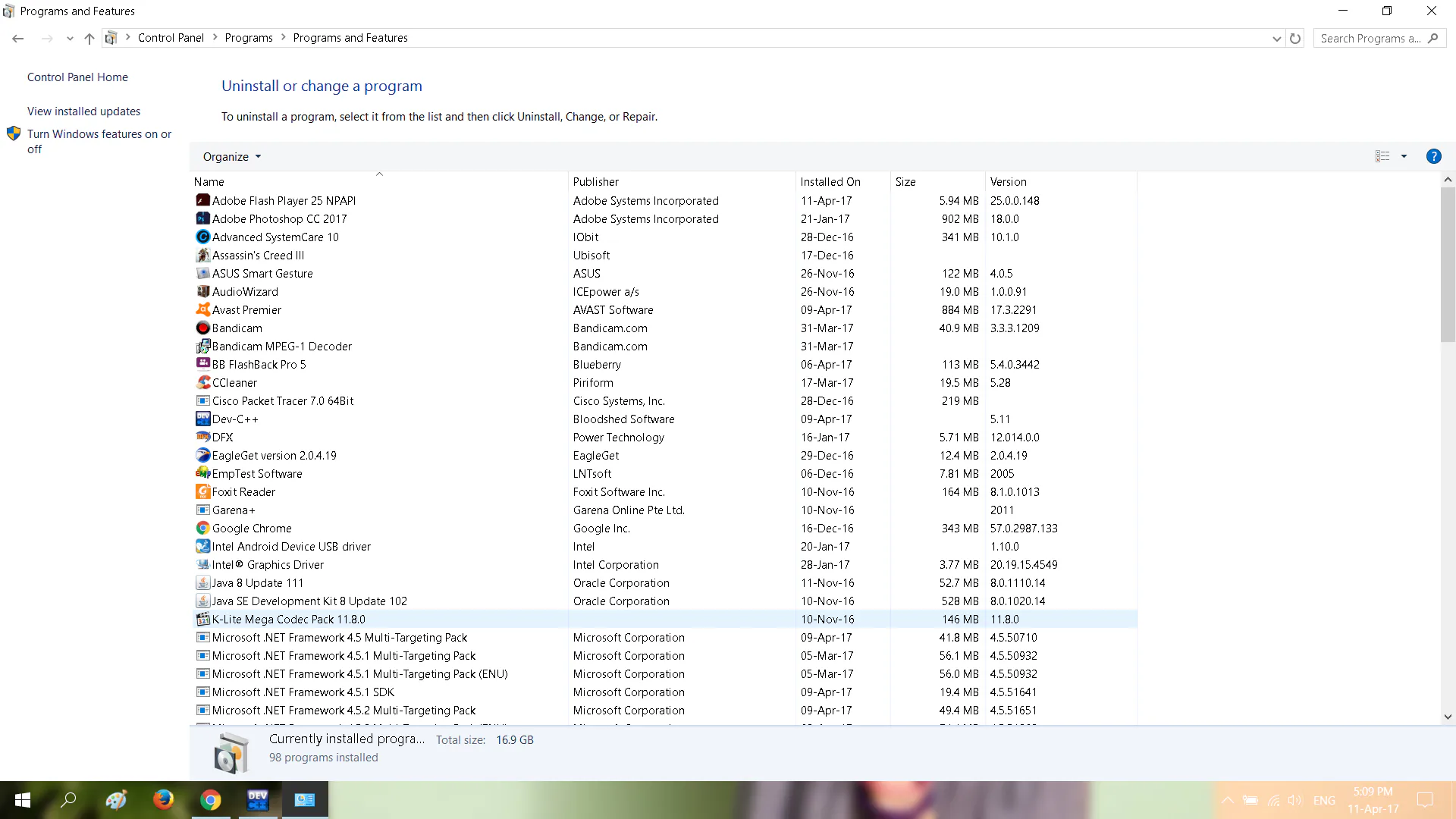
Task: Go up one level with the up arrow
Action: click(89, 38)
